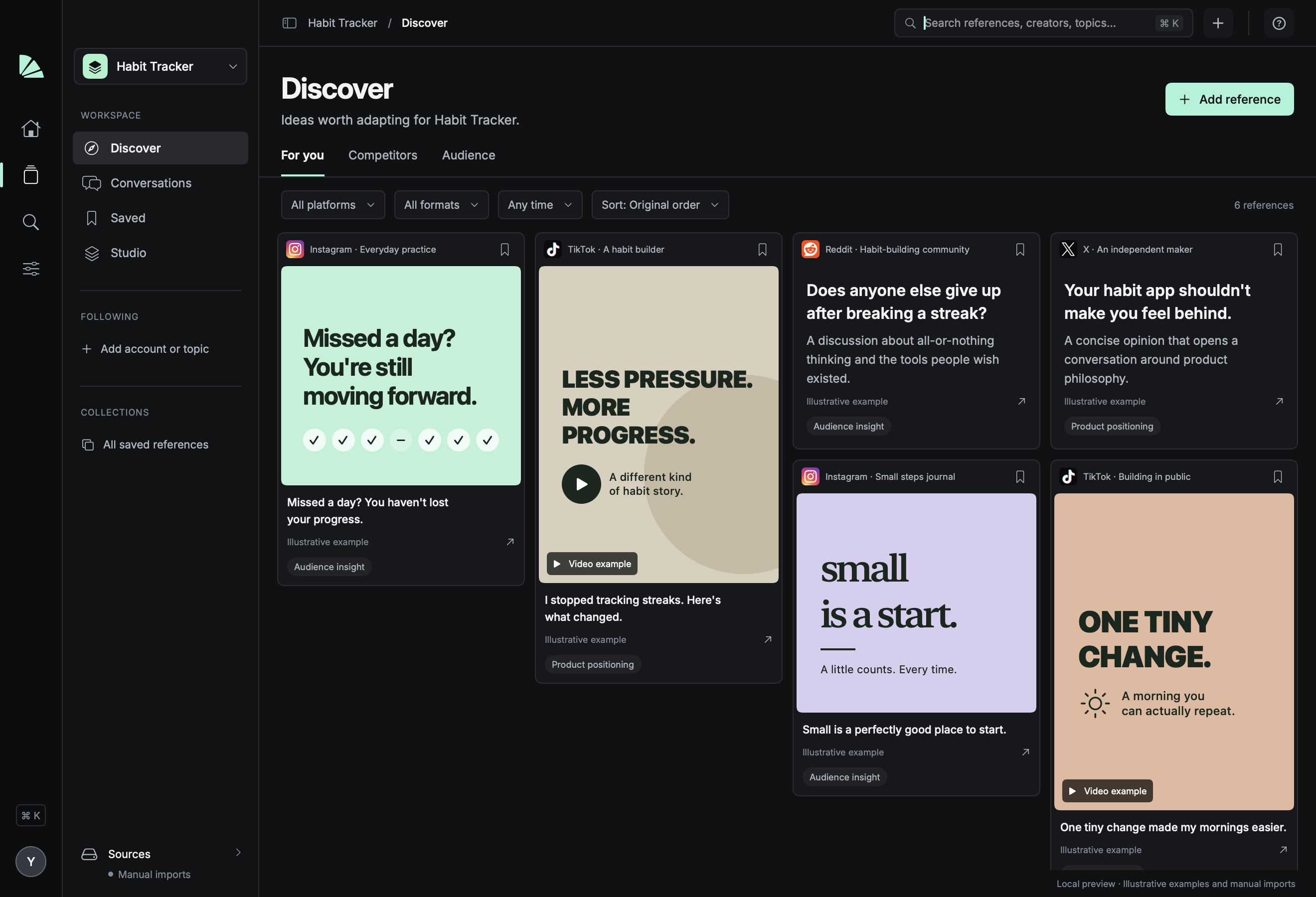The width and height of the screenshot is (1316, 897).
Task: Open the All platforms filter dropdown
Action: point(333,205)
